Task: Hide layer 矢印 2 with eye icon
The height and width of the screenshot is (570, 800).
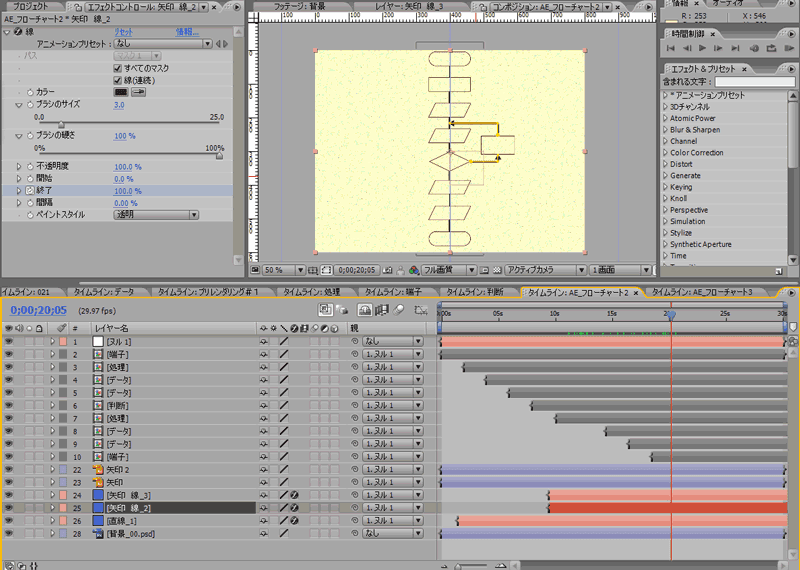Action: pos(9,469)
